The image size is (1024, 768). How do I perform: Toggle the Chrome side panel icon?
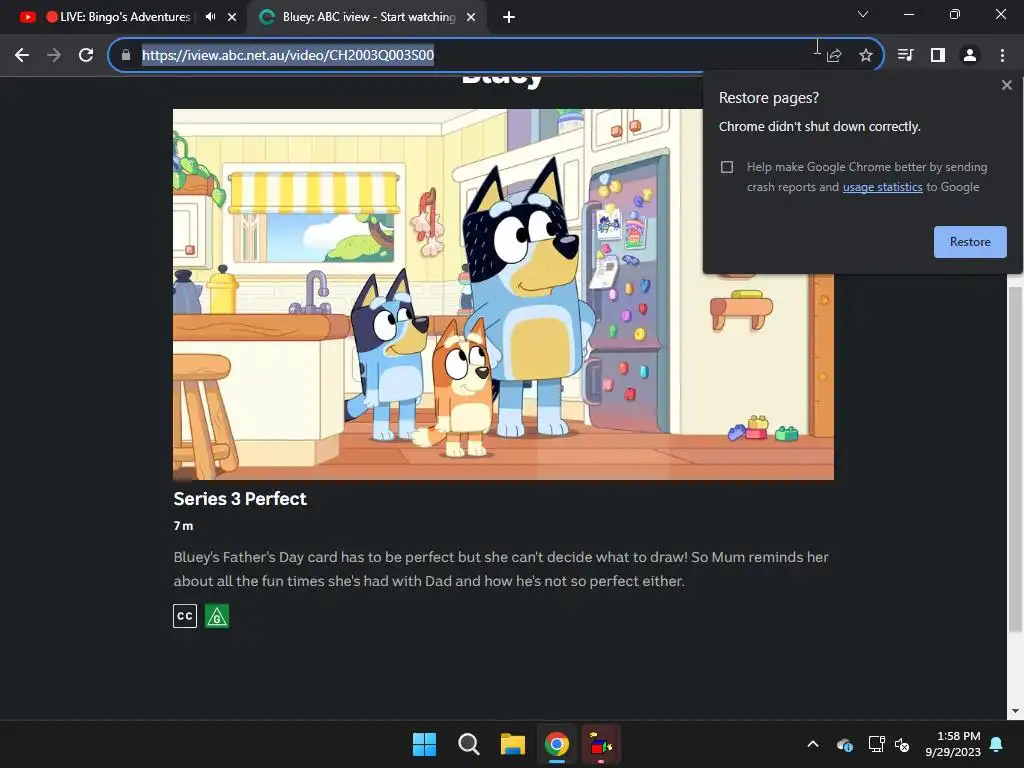point(938,56)
